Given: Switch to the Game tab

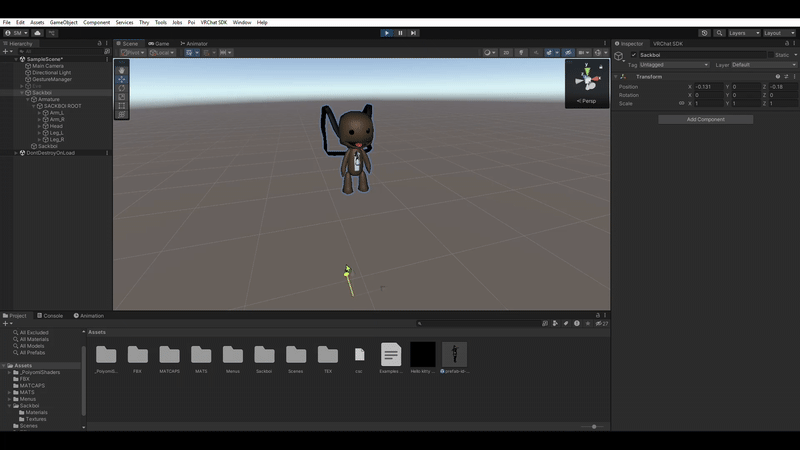Looking at the screenshot, I should [159, 43].
